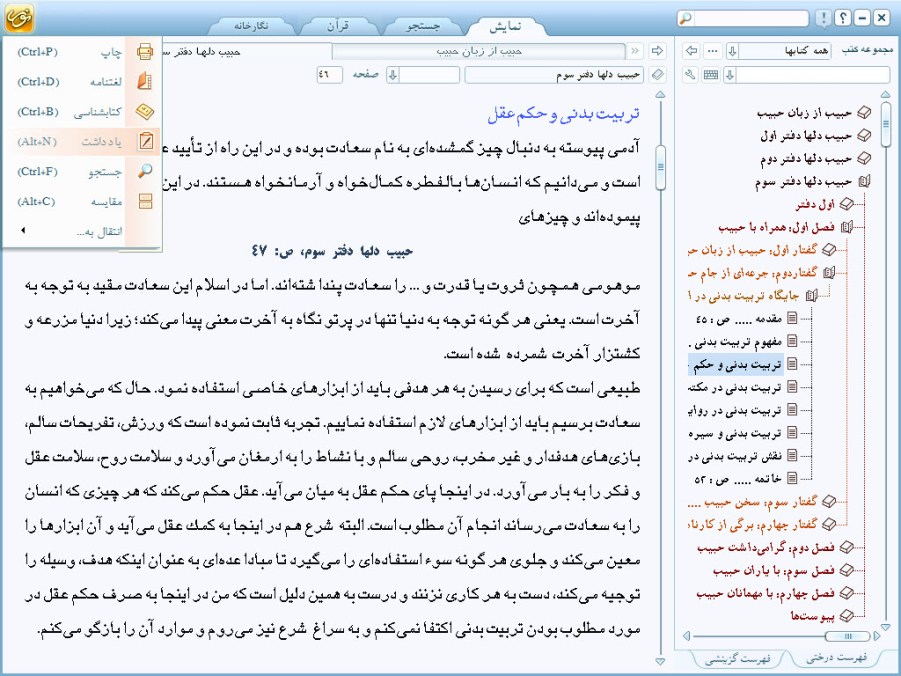The image size is (901, 676).
Task: Select the فهرست درختی bottom tab
Action: (x=836, y=658)
